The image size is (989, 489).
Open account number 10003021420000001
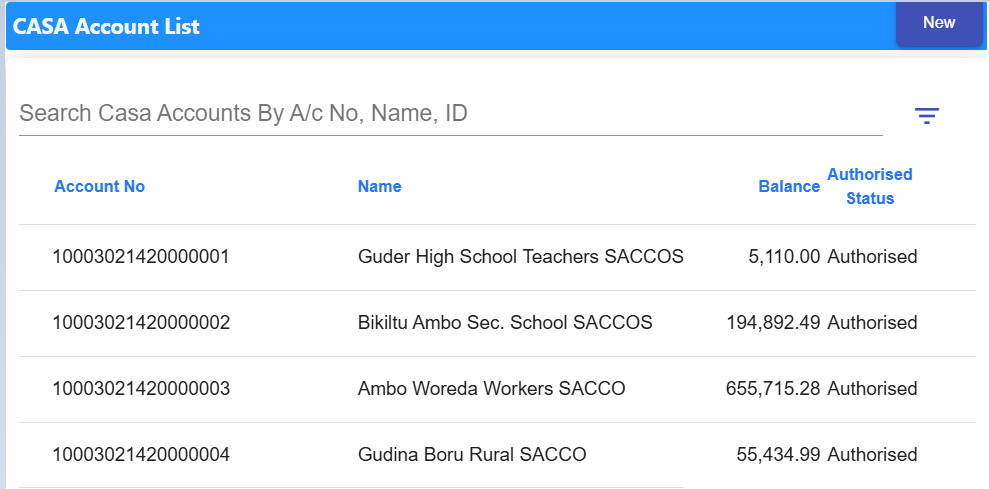(x=141, y=257)
